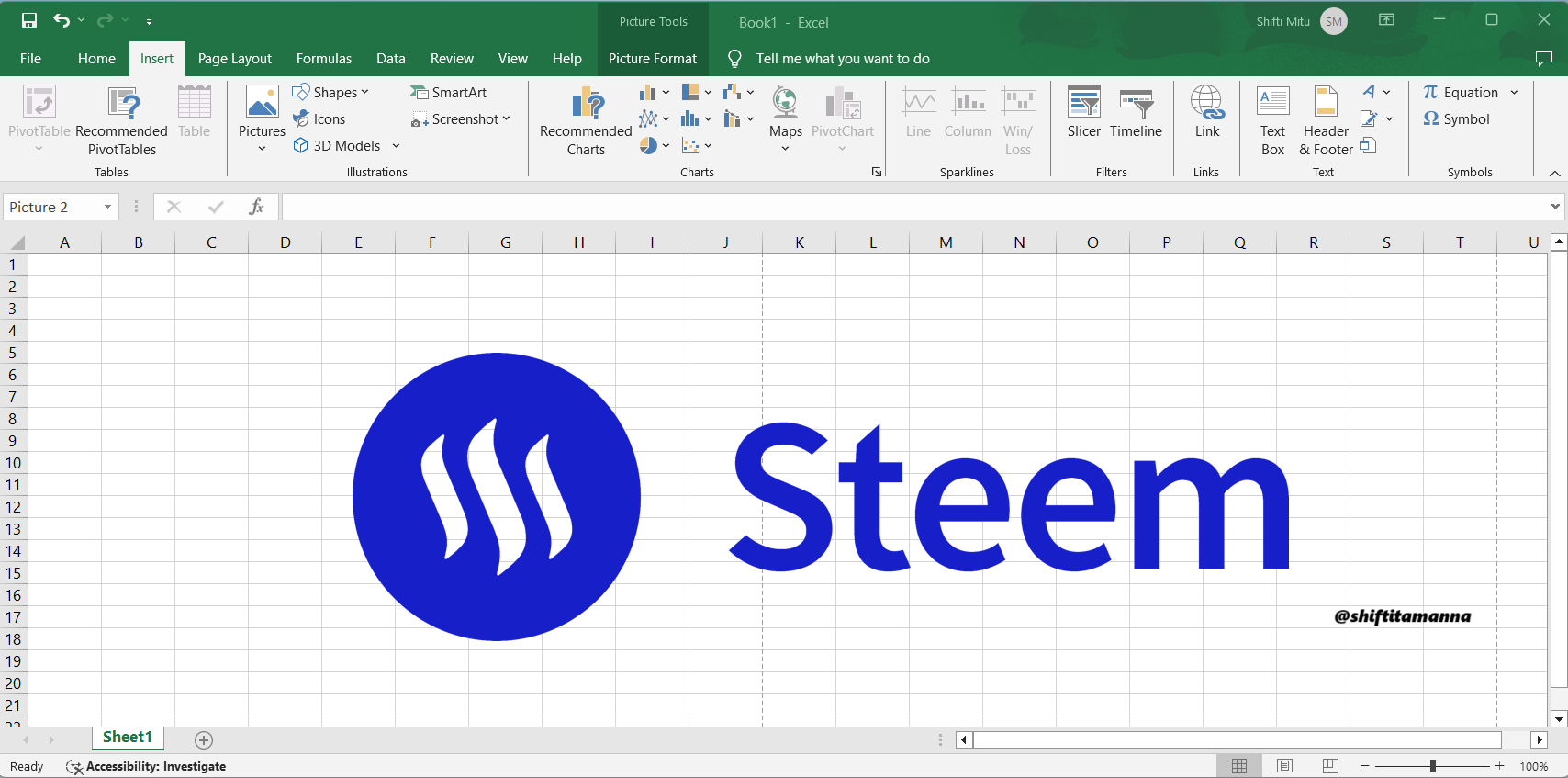Switch to the Page Layout tab
Screen dimensions: 1568x778
click(235, 58)
